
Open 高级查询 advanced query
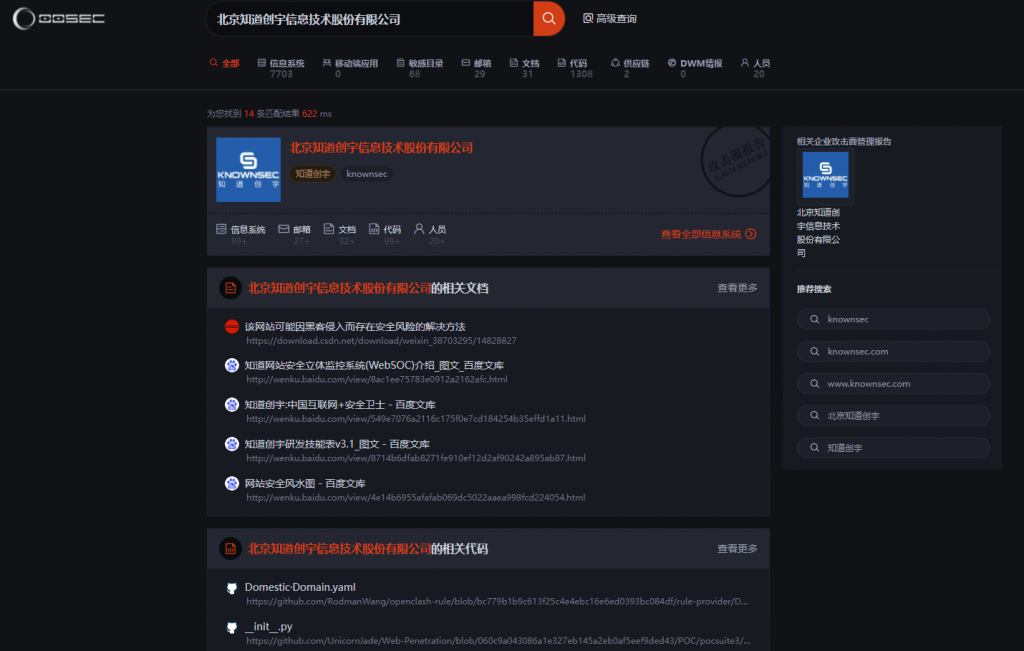(x=609, y=18)
